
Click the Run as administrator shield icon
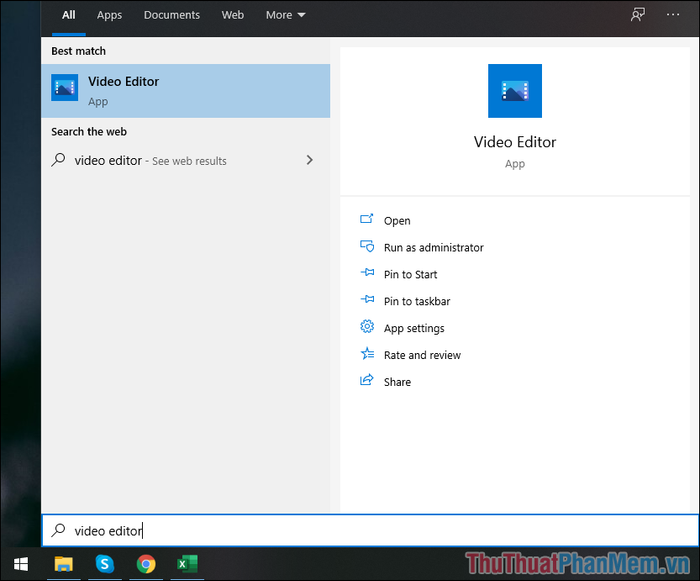367,246
